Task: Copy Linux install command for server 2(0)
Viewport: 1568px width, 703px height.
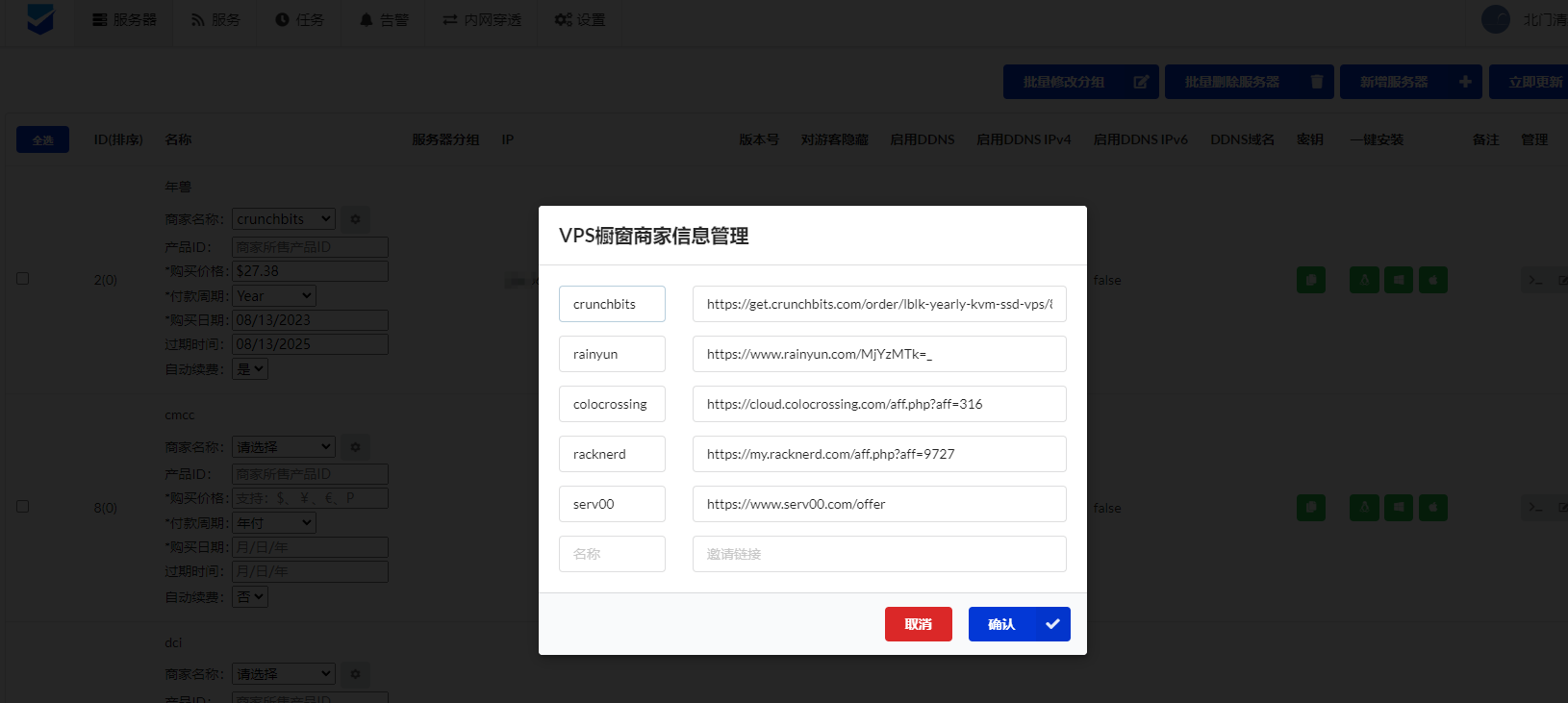Action: pyautogui.click(x=1364, y=280)
